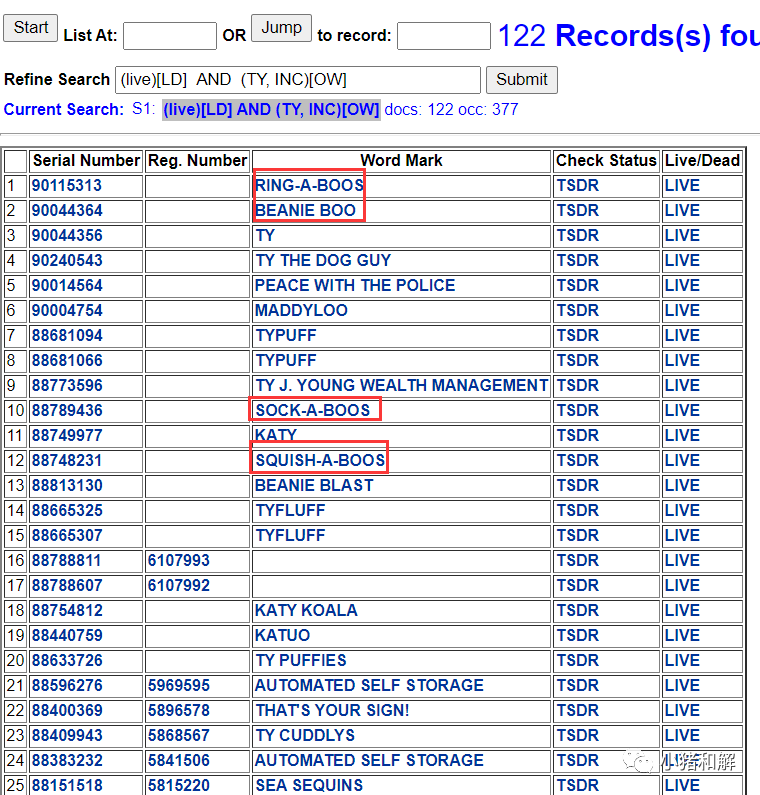Open serial number 88665325
The image size is (760, 795).
tap(67, 511)
